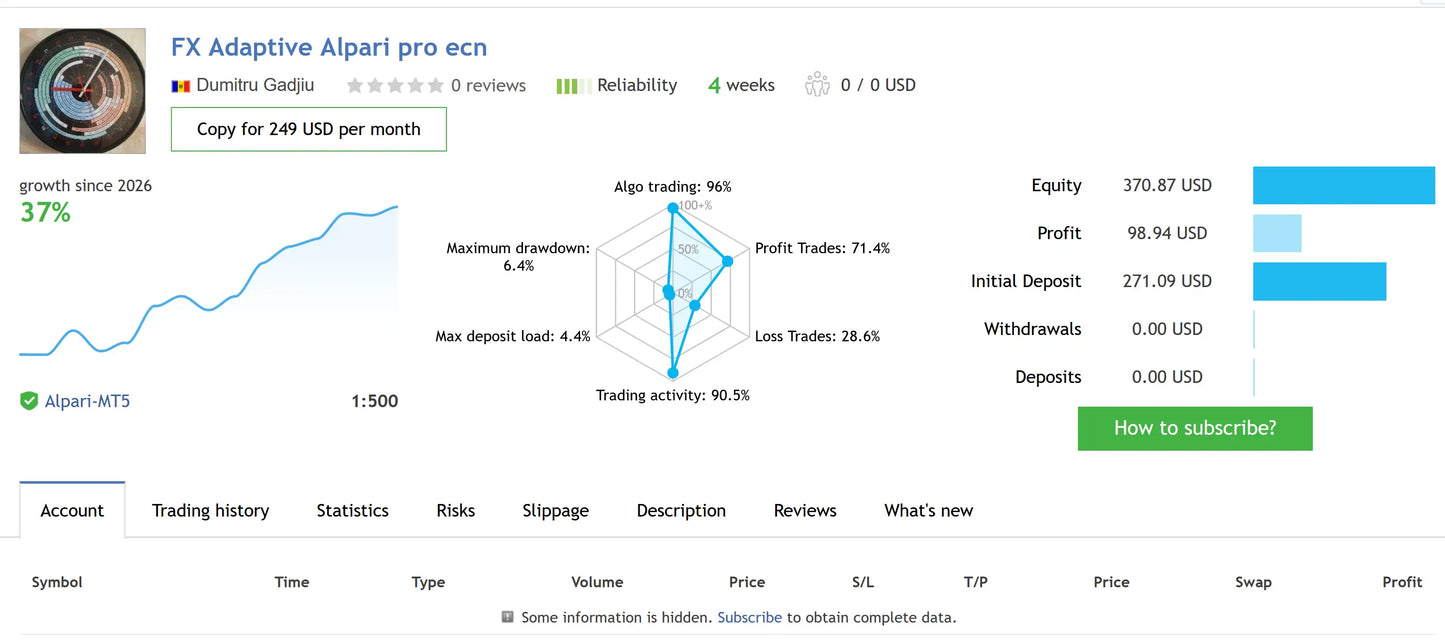
Task: Click the blue Equity bar
Action: [x=1344, y=185]
